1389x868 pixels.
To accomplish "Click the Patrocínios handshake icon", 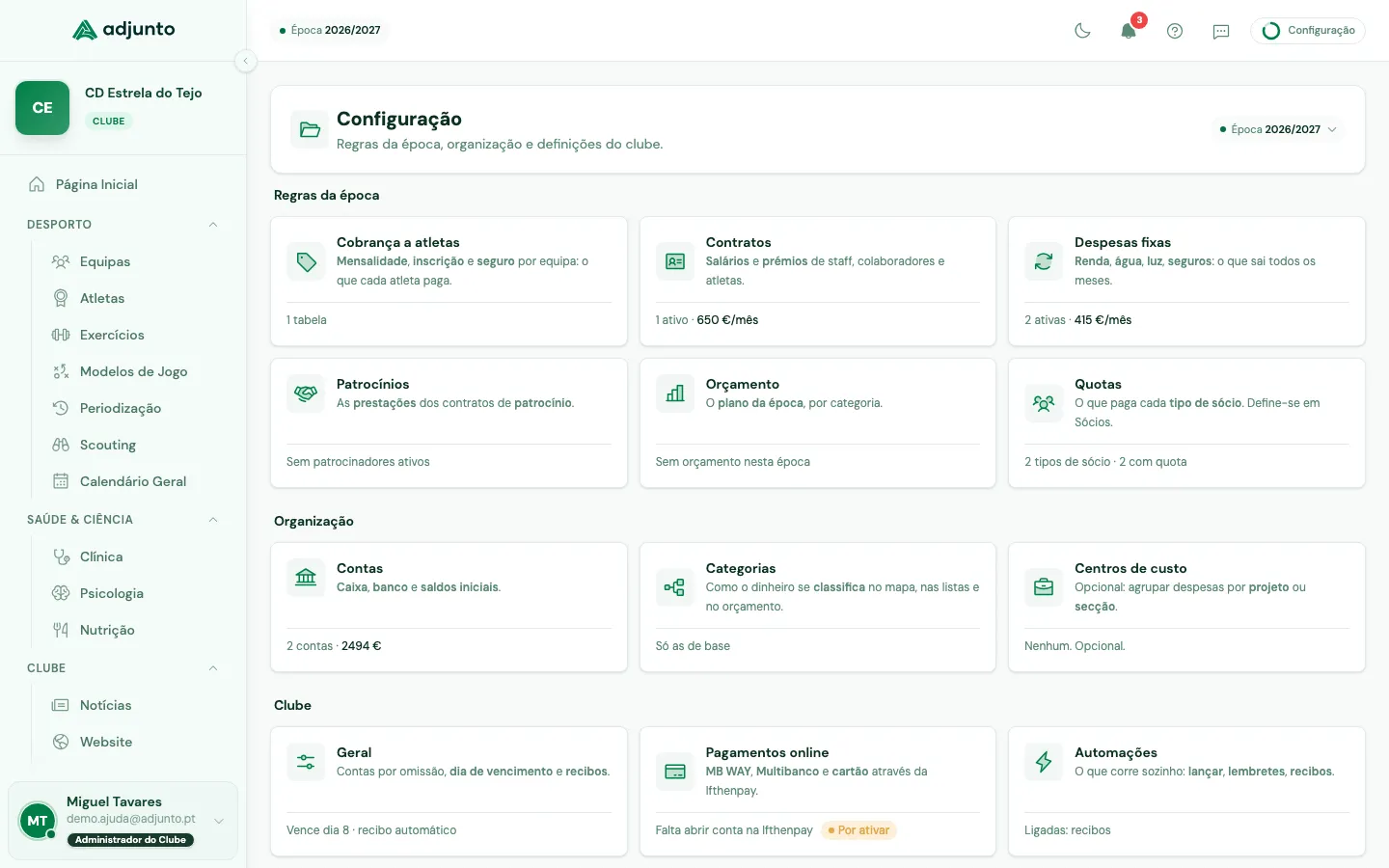I will (306, 393).
